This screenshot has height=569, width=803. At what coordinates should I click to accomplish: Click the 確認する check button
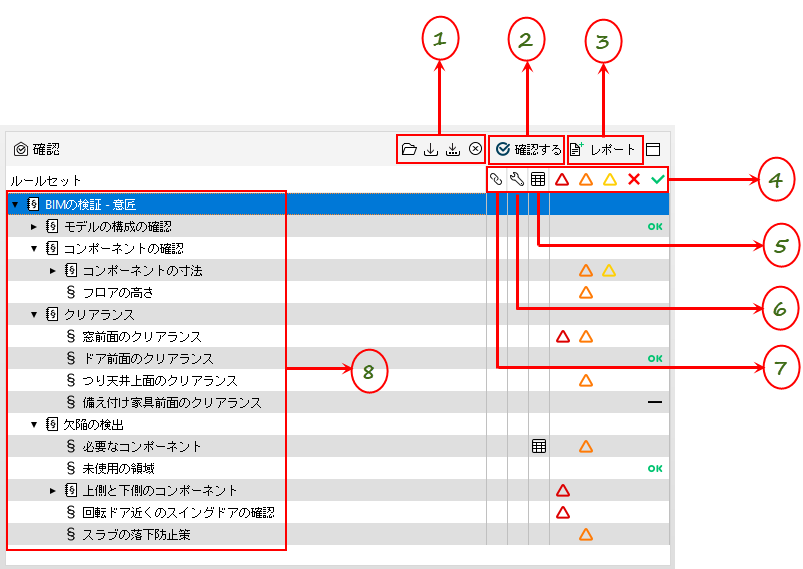[527, 150]
